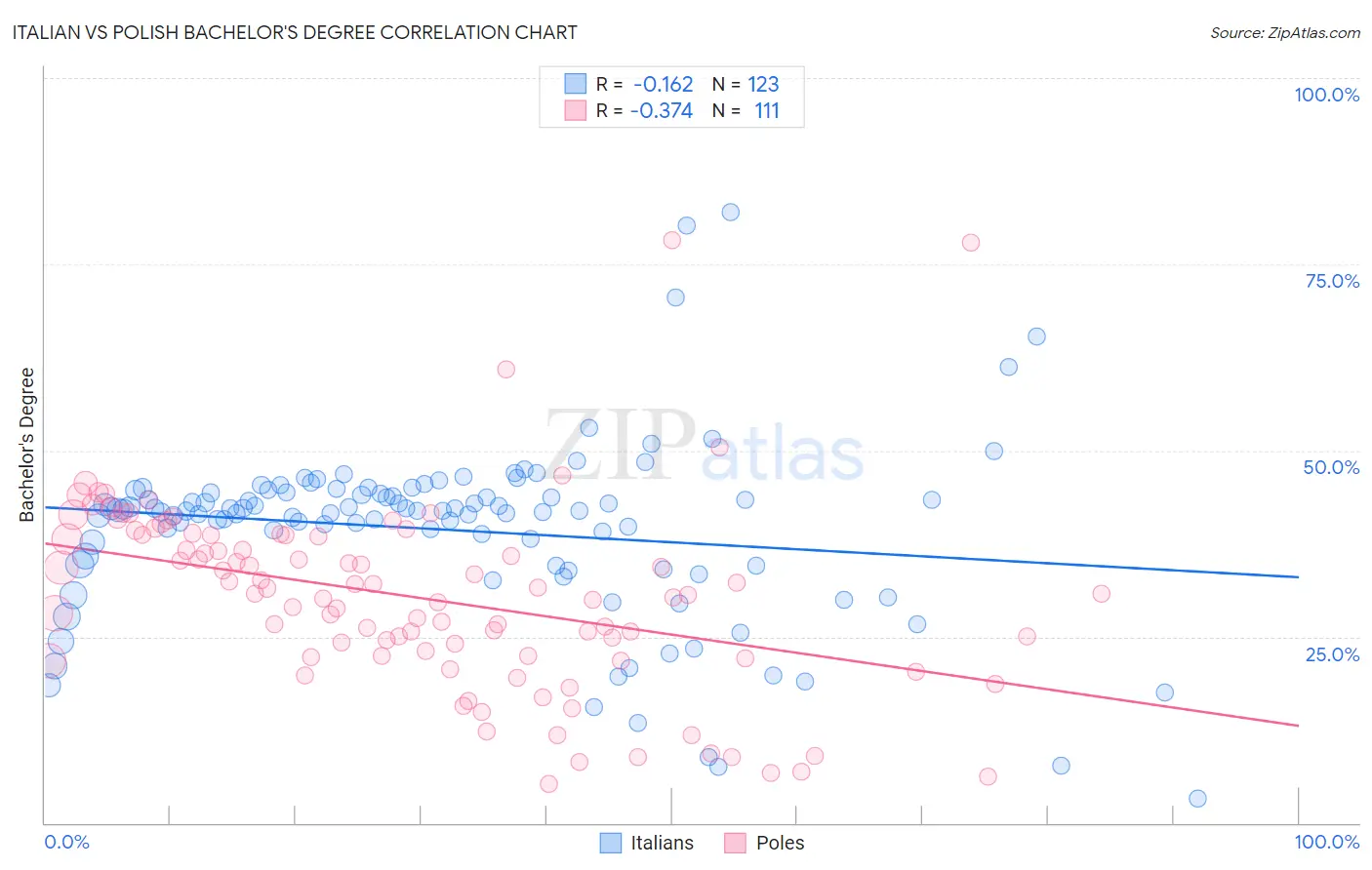Click the blue R = -0.162 swatch
The width and height of the screenshot is (1372, 870).
[576, 84]
